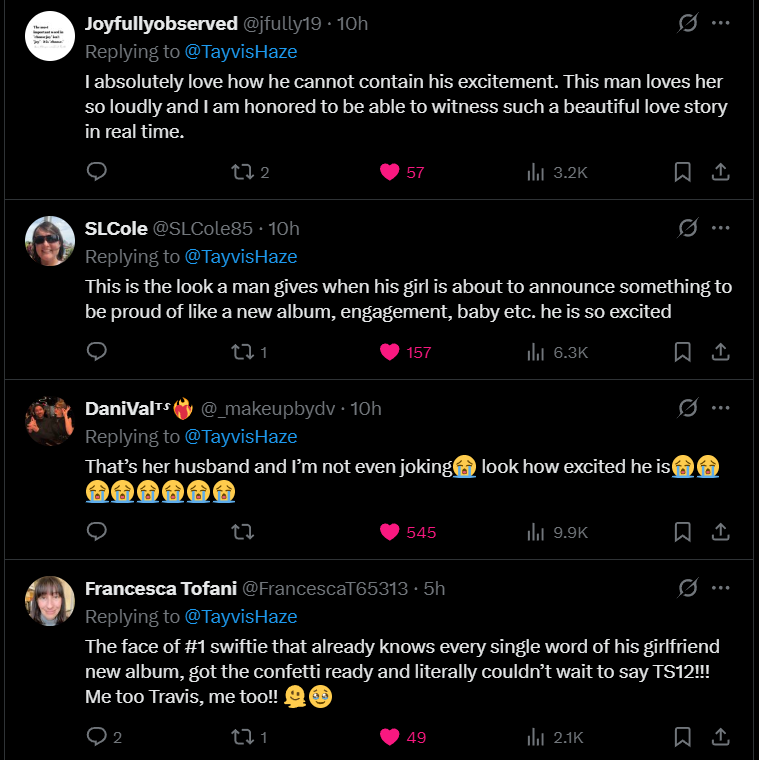The height and width of the screenshot is (760, 759).
Task: Unlike Joyfullyobserved's tweet with 57 likes
Action: click(x=390, y=172)
